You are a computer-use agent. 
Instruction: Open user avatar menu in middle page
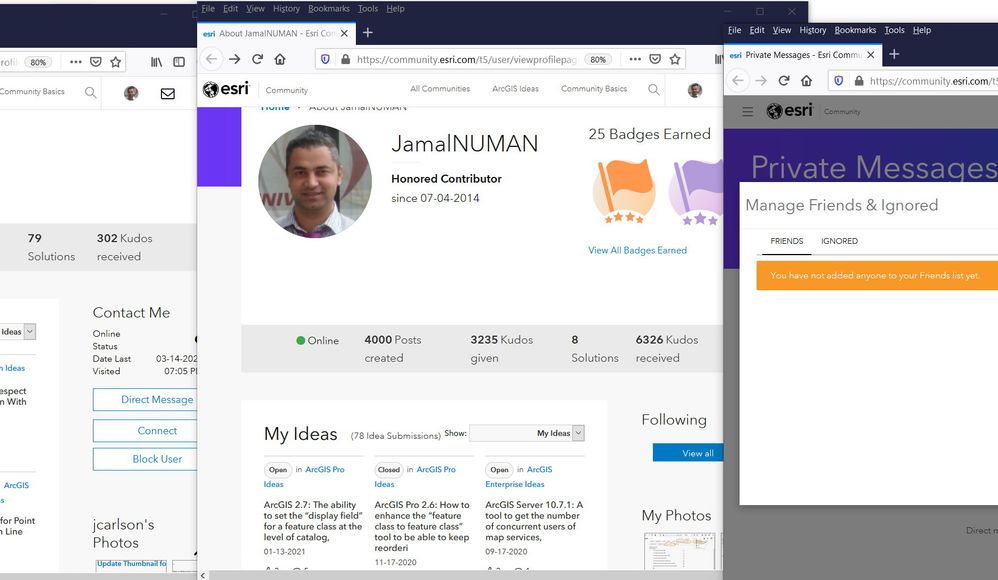(695, 90)
